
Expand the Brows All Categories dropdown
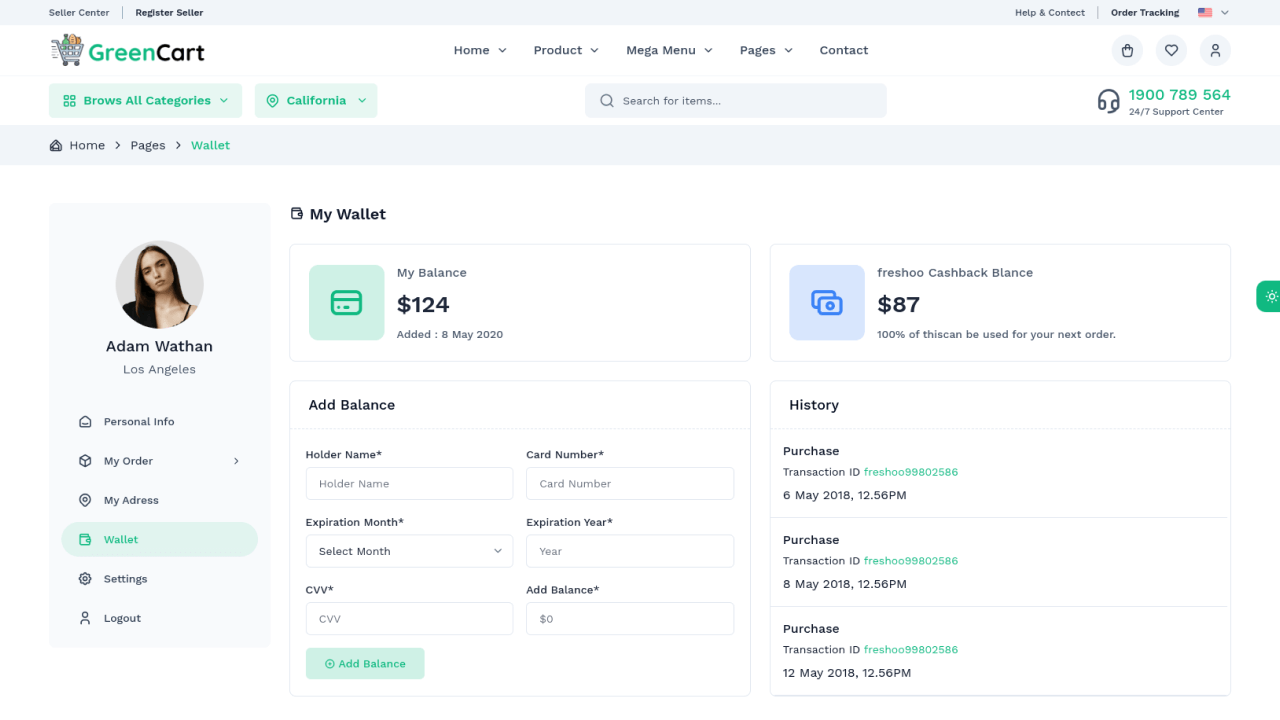click(145, 100)
